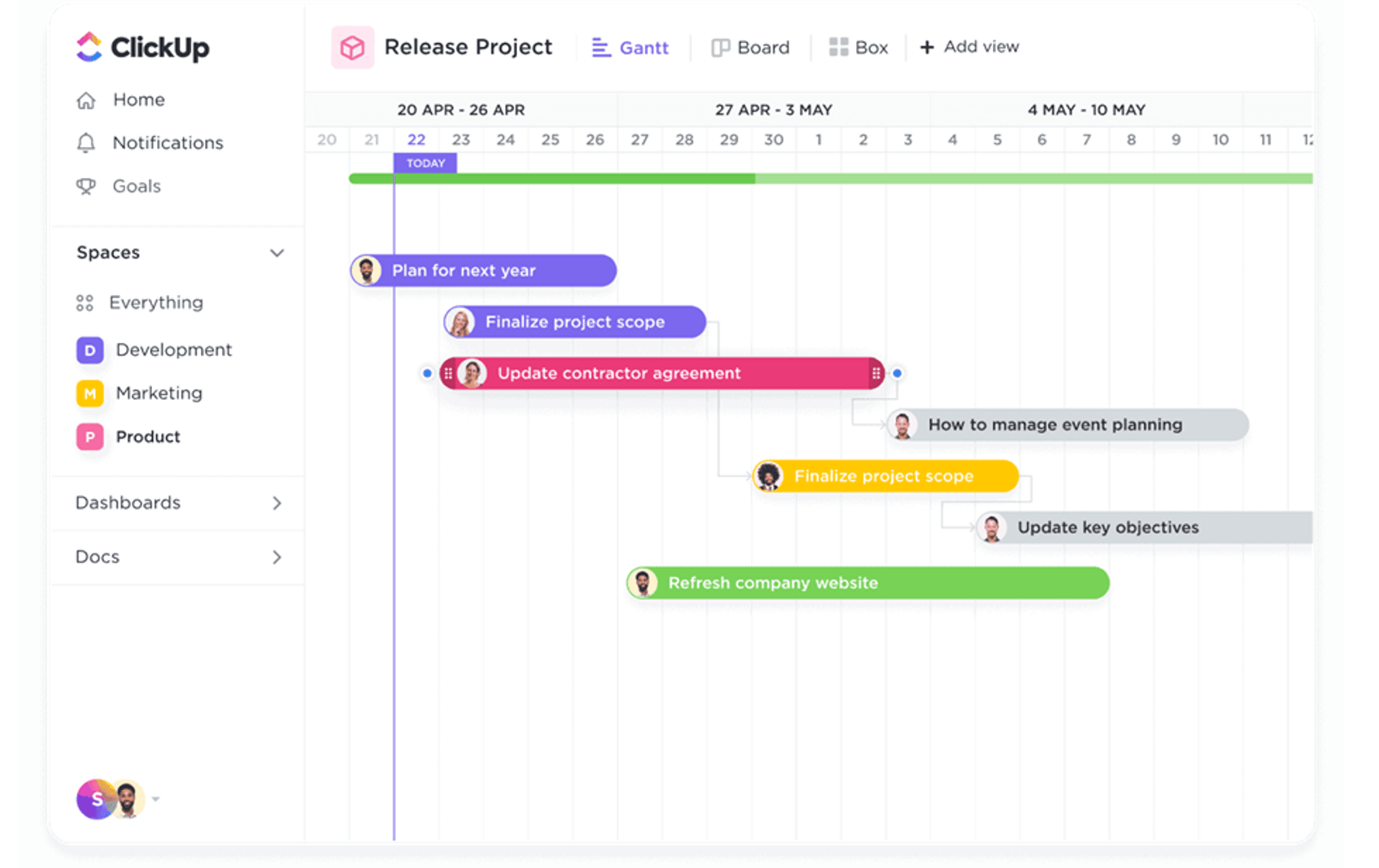Expand the Dashboards section
Image resolution: width=1379 pixels, height=868 pixels.
[x=276, y=503]
